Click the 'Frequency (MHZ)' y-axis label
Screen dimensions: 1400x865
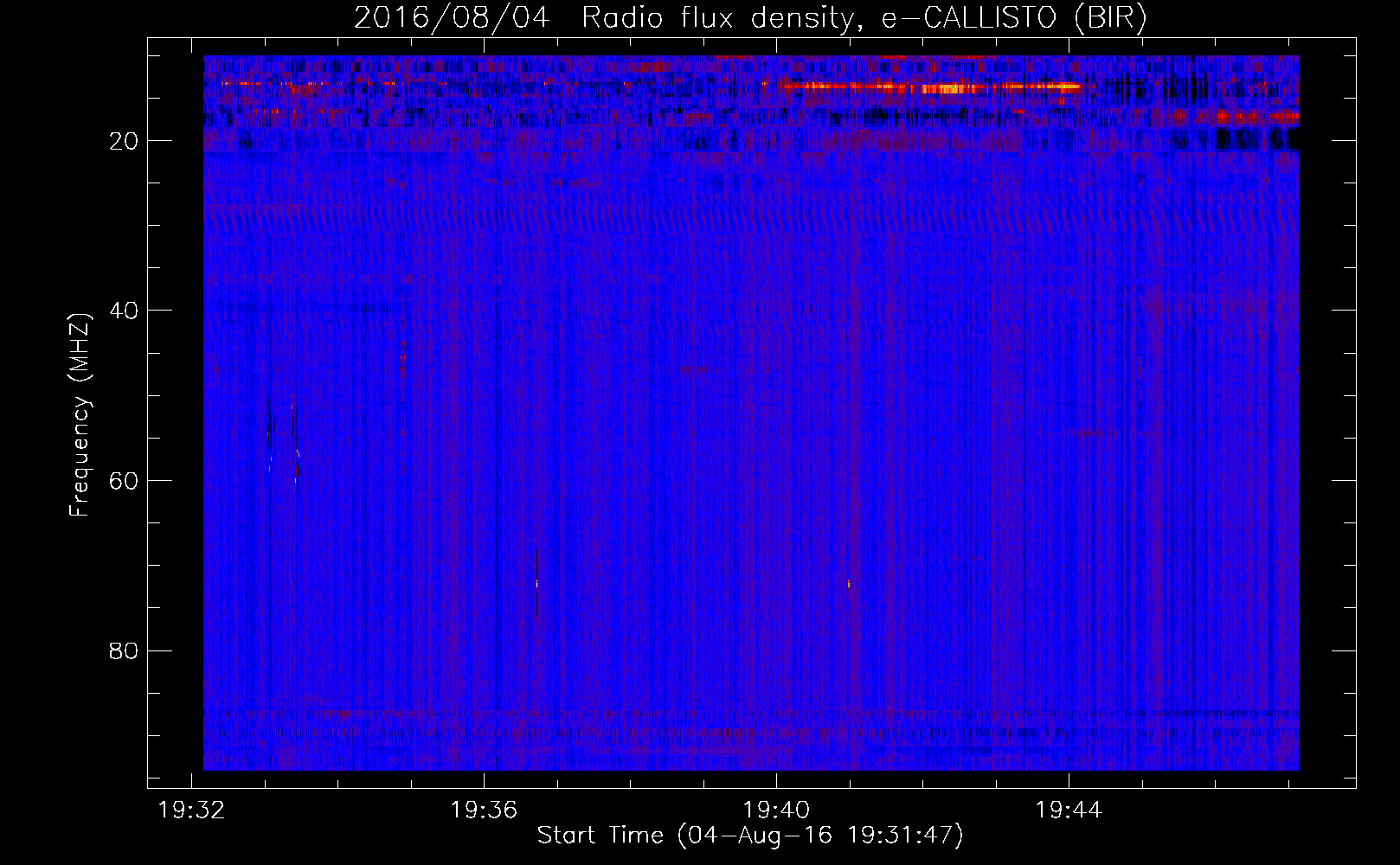pos(80,415)
